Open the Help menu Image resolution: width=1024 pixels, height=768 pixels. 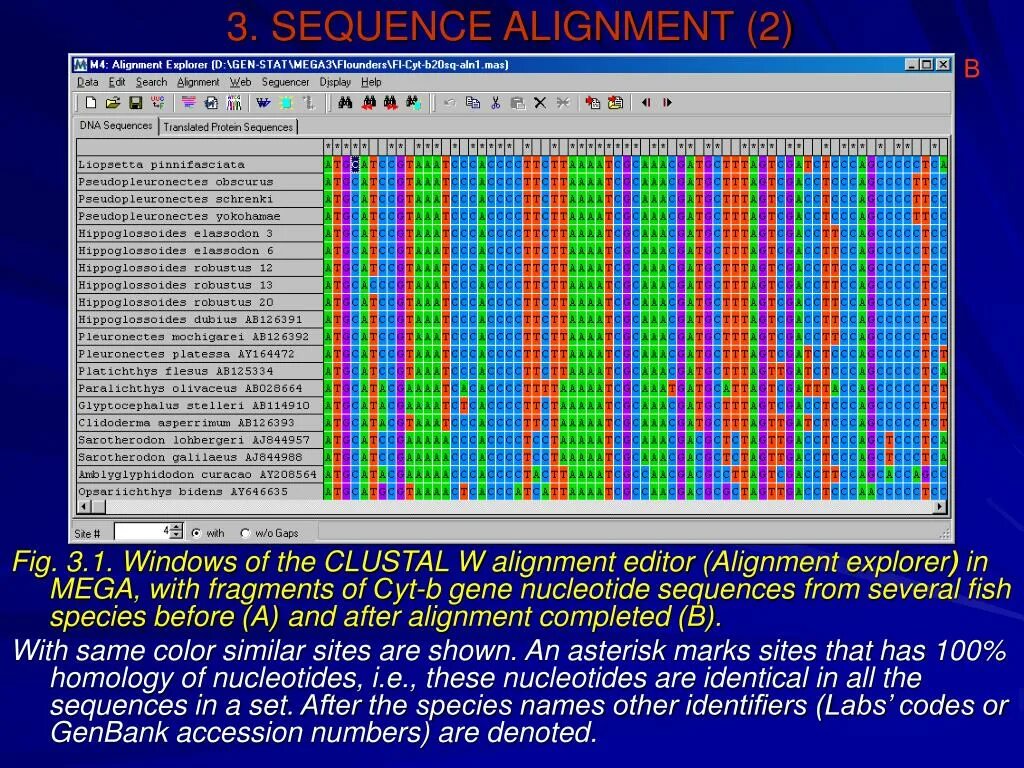371,82
